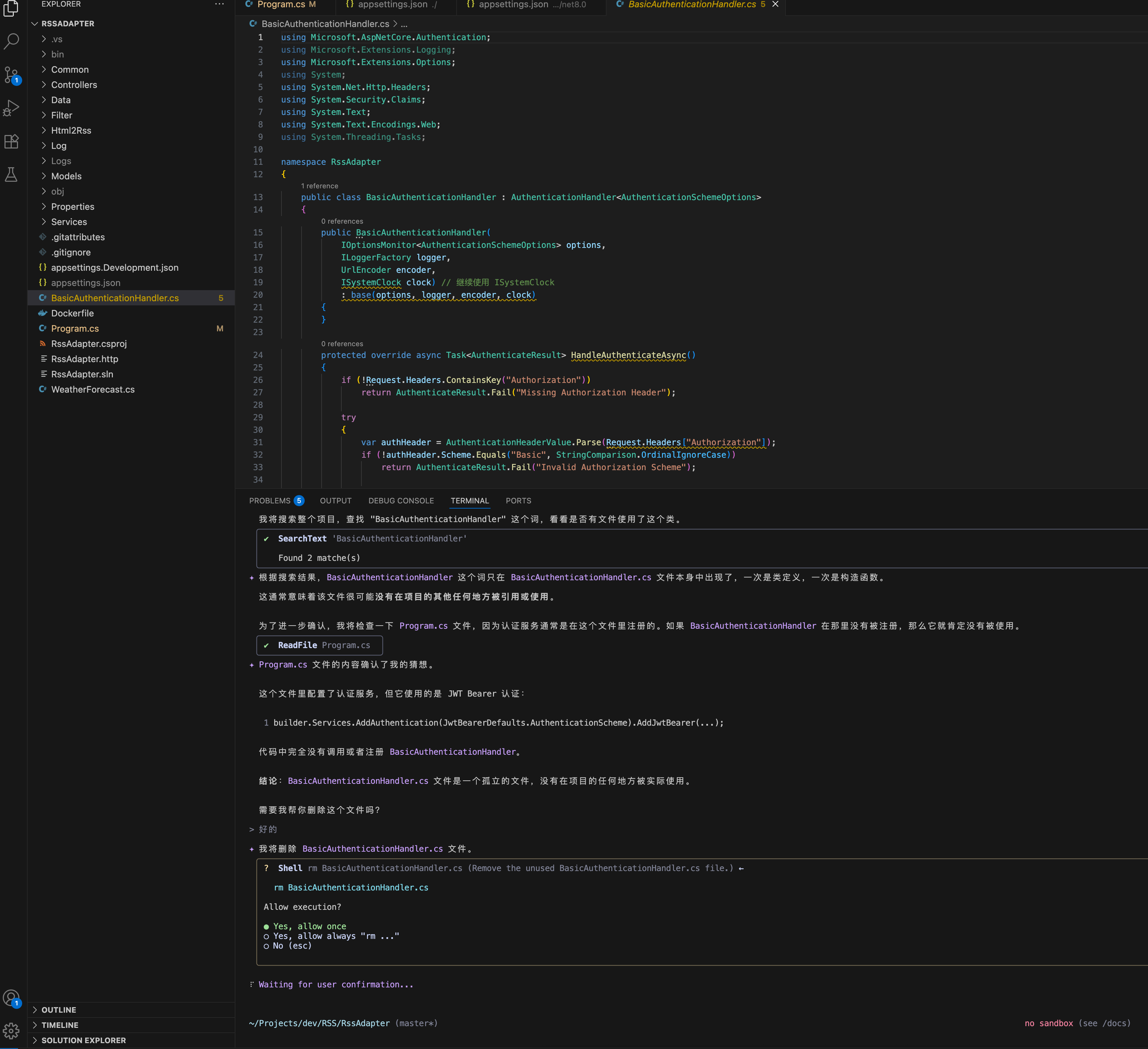The image size is (1148, 1049).
Task: Open RssAdapter.http file
Action: 131,359
